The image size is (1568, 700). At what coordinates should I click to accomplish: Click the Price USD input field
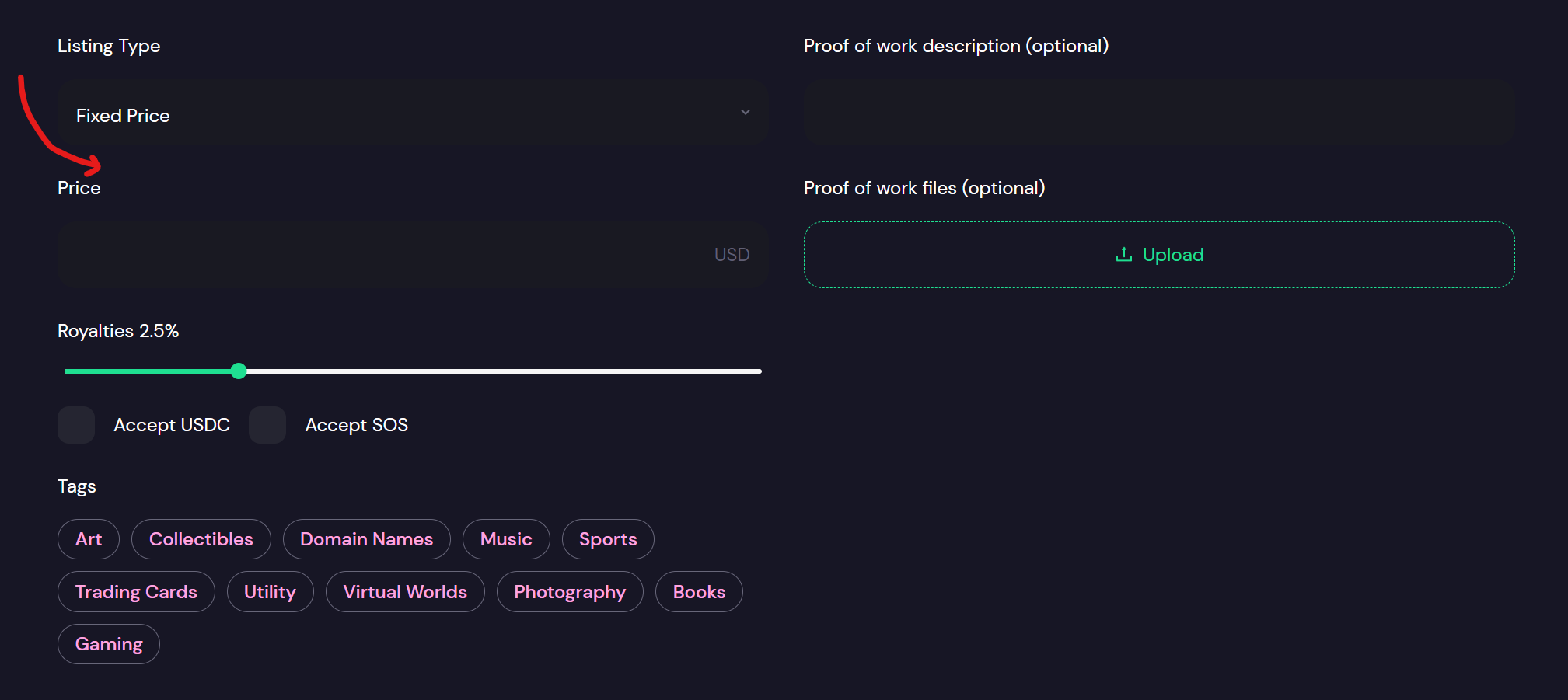click(x=412, y=254)
